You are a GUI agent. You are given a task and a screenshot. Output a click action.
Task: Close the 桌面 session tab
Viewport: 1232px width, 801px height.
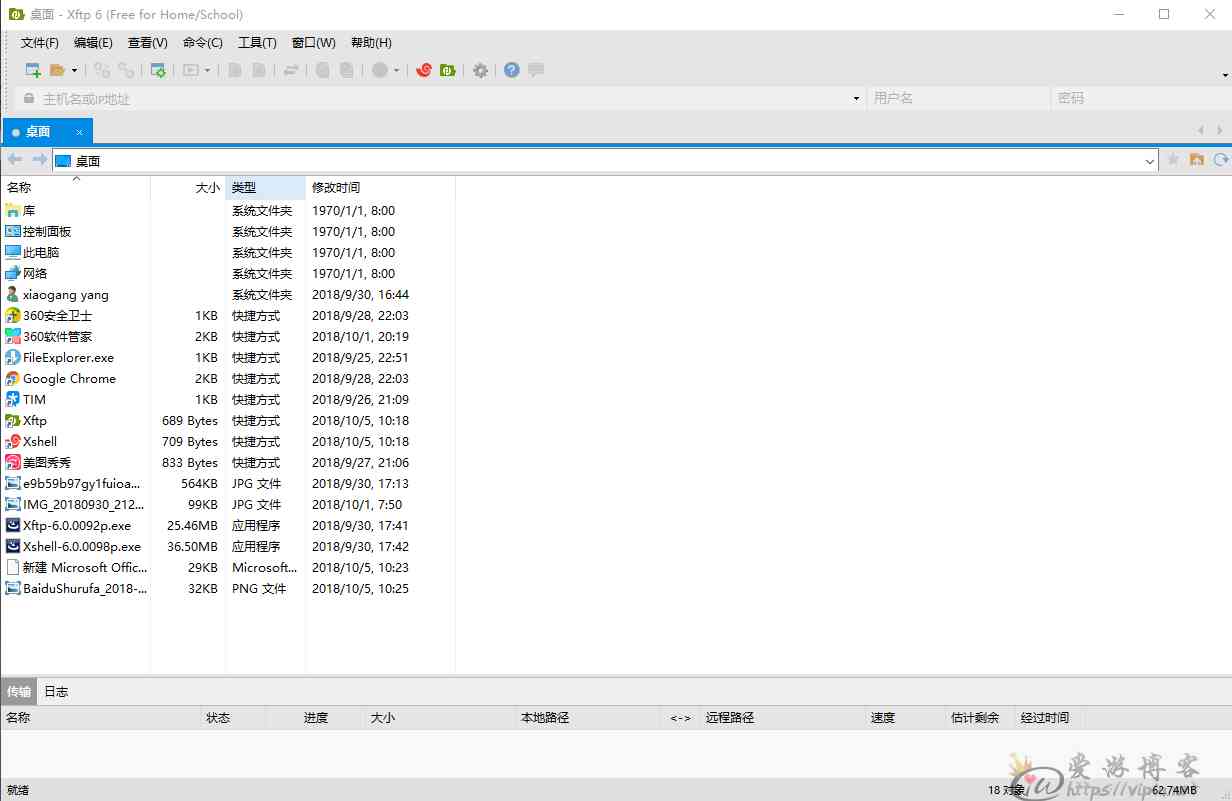(x=80, y=132)
